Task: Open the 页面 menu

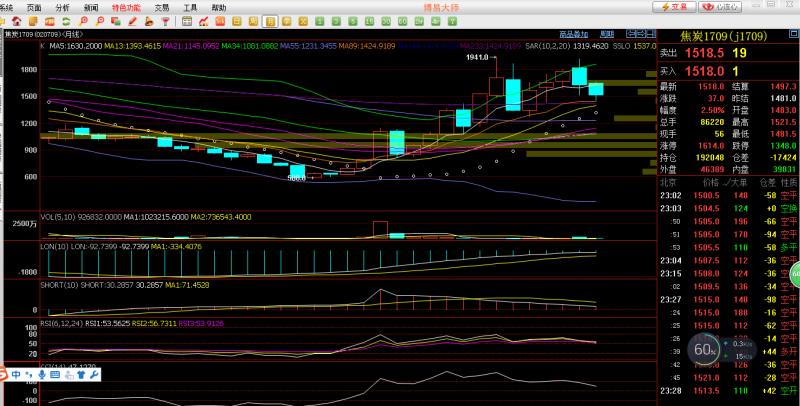Action: coord(34,8)
